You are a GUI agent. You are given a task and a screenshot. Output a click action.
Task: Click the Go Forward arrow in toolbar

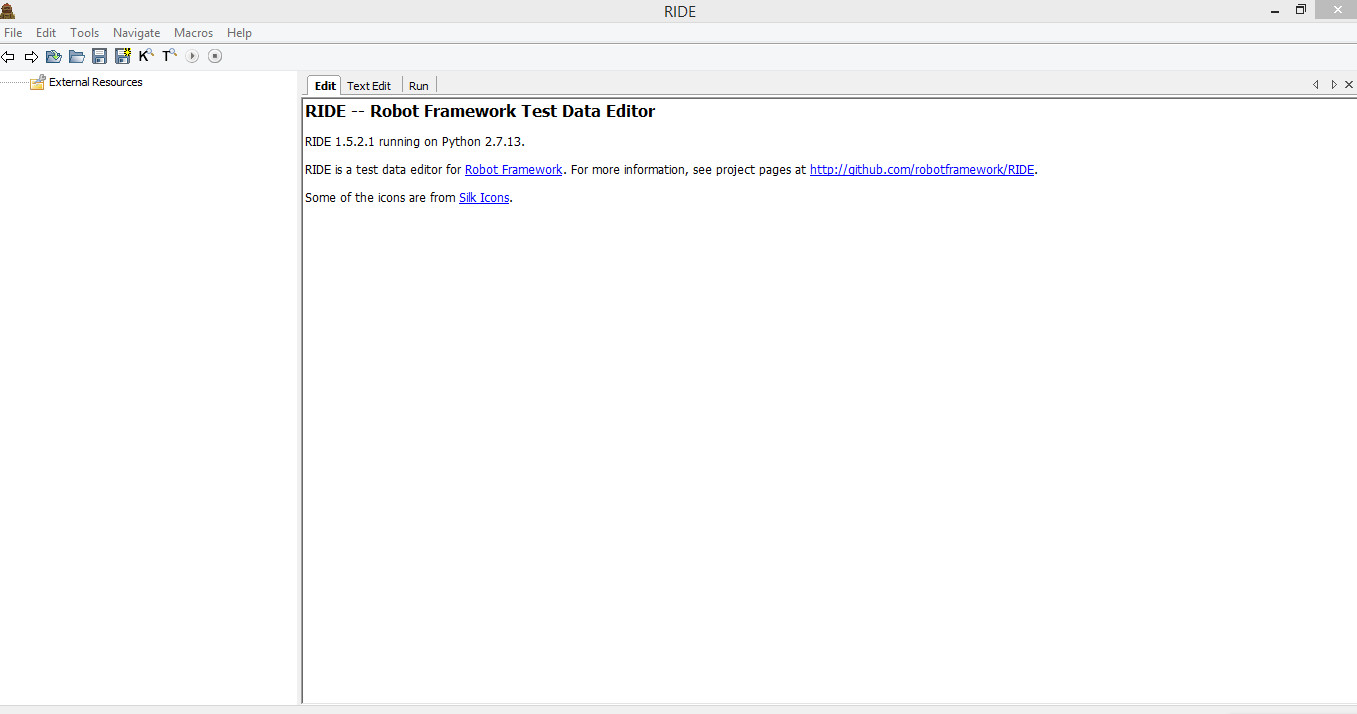[x=31, y=57]
